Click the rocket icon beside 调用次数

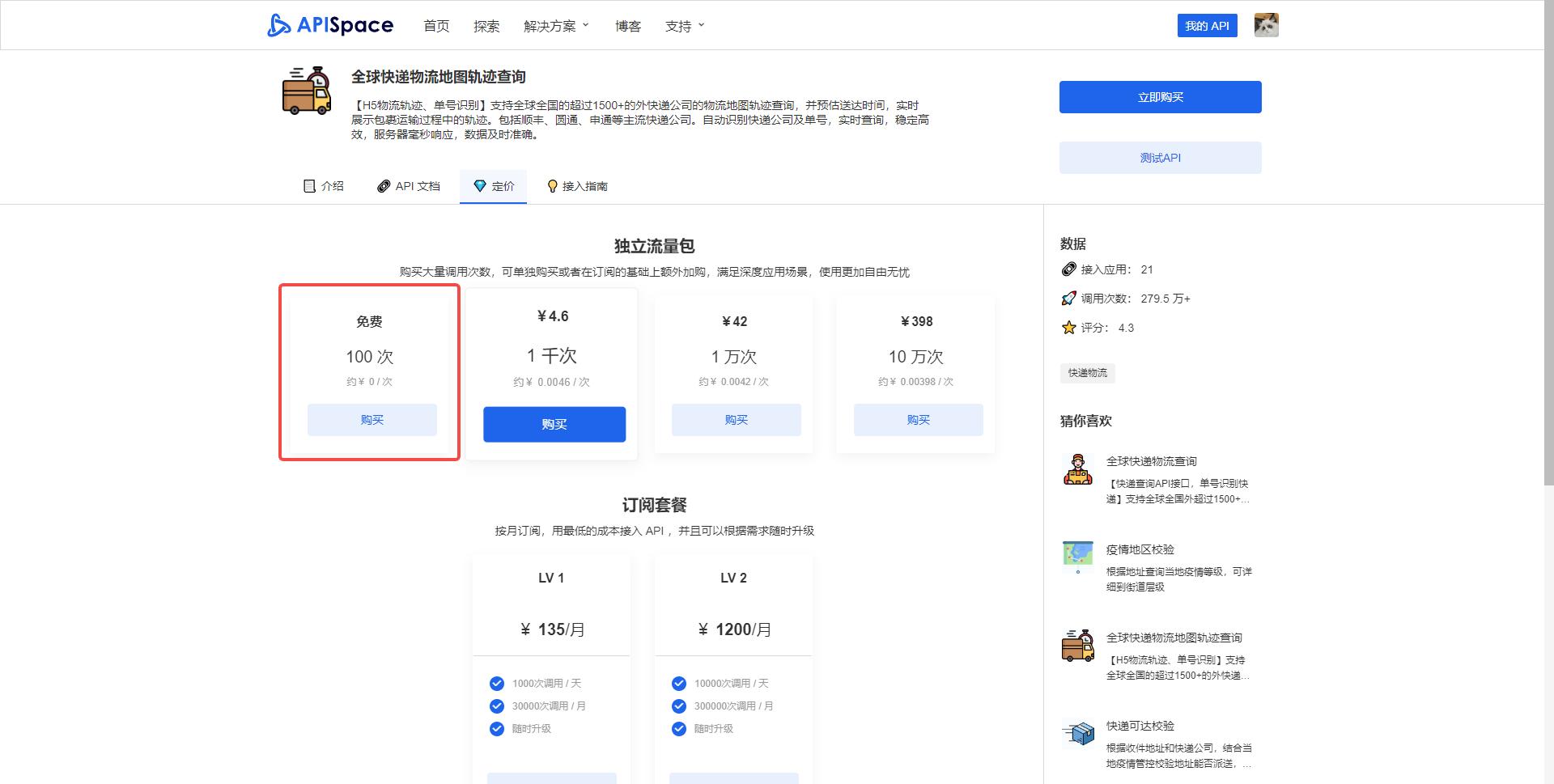click(1068, 298)
